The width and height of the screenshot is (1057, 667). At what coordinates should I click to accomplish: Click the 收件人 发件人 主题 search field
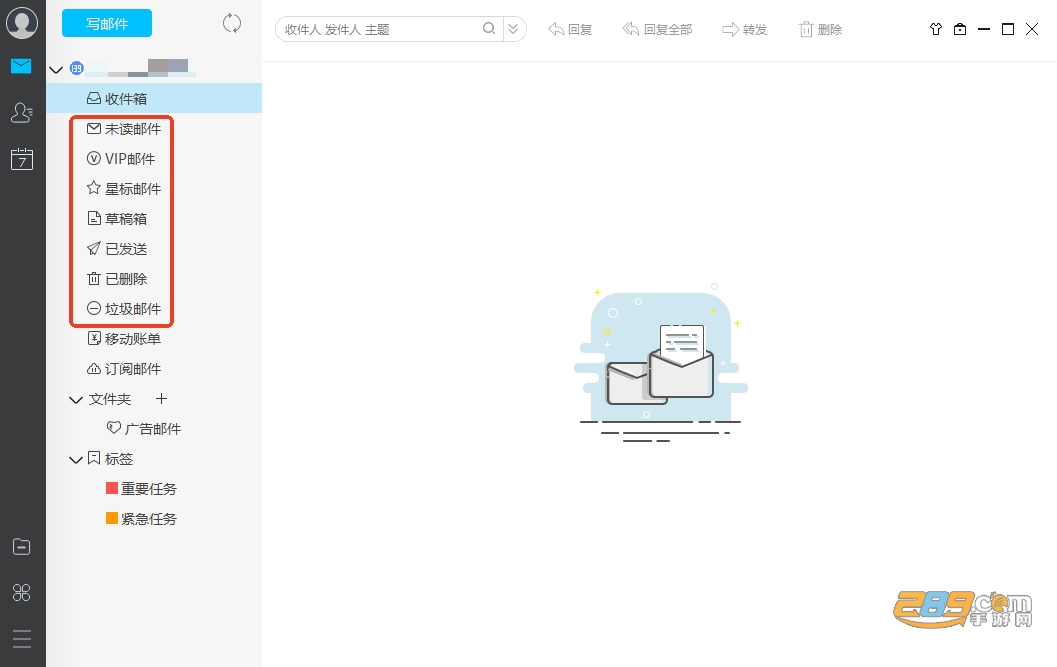tap(382, 29)
